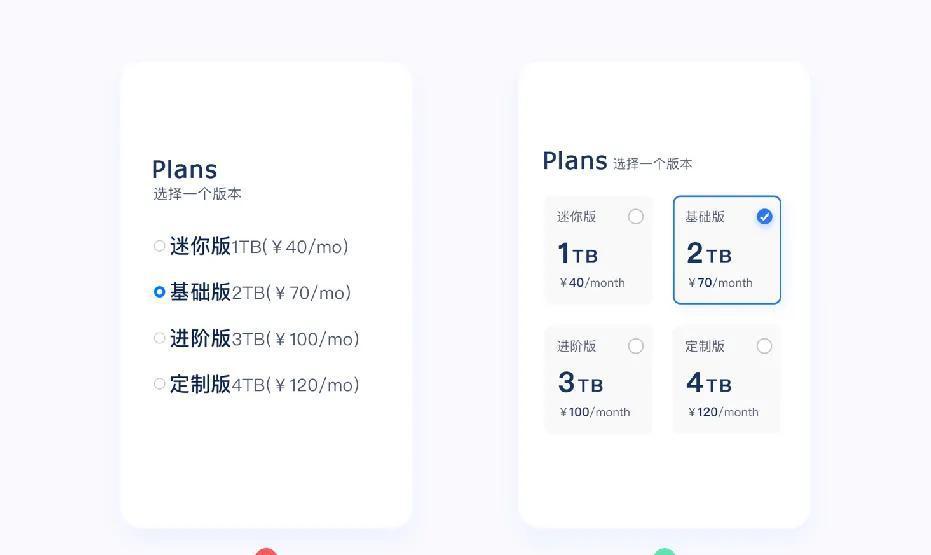The height and width of the screenshot is (555, 931).
Task: Choose the 进阶版 radio button in left list
Action: (159, 338)
